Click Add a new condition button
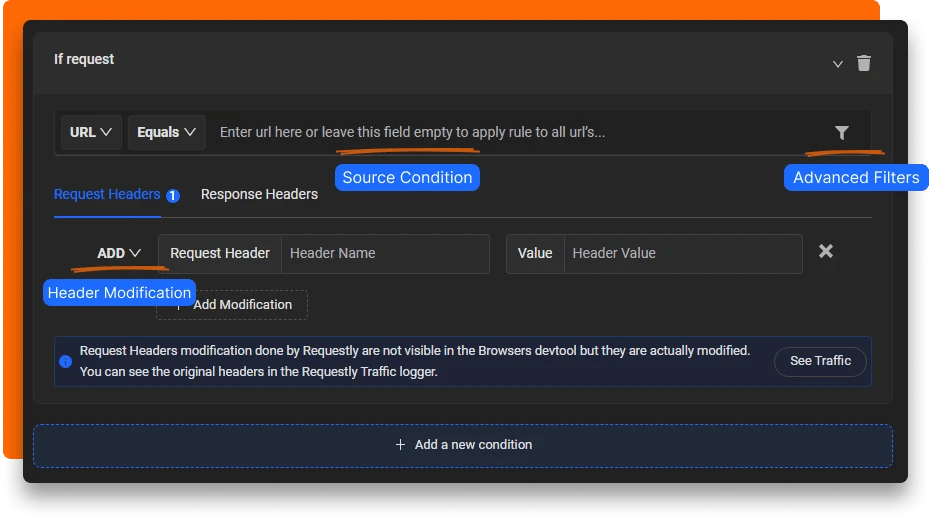Screen dimensions: 931x520 click(x=463, y=445)
